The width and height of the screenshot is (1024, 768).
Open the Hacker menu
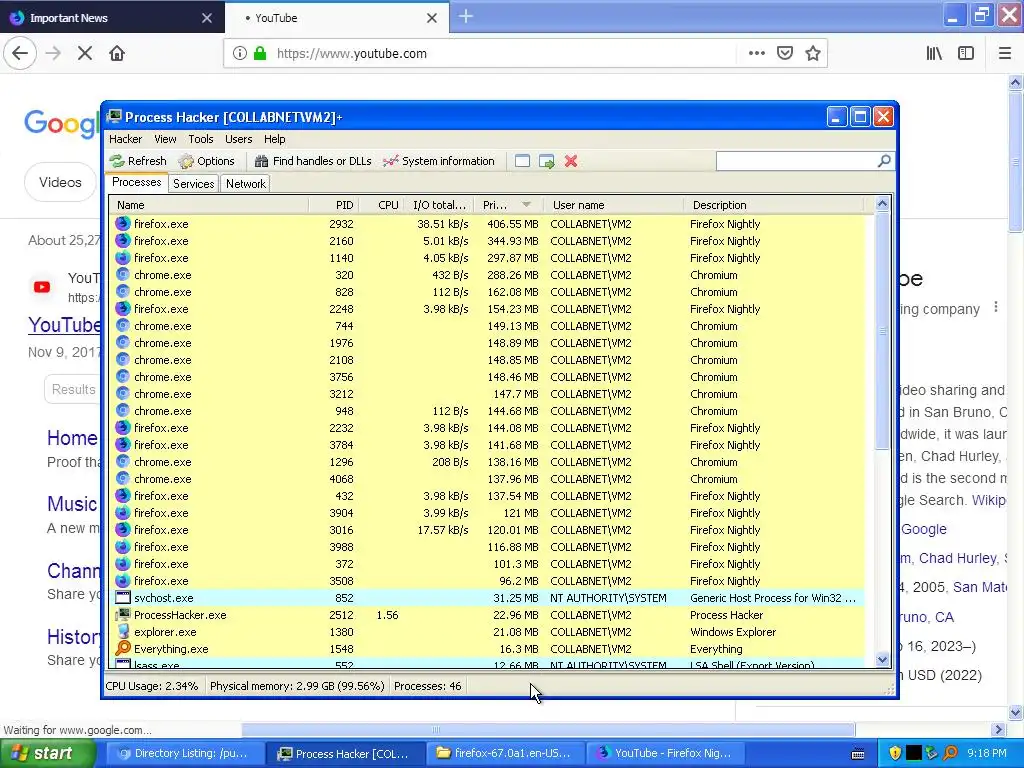click(125, 139)
